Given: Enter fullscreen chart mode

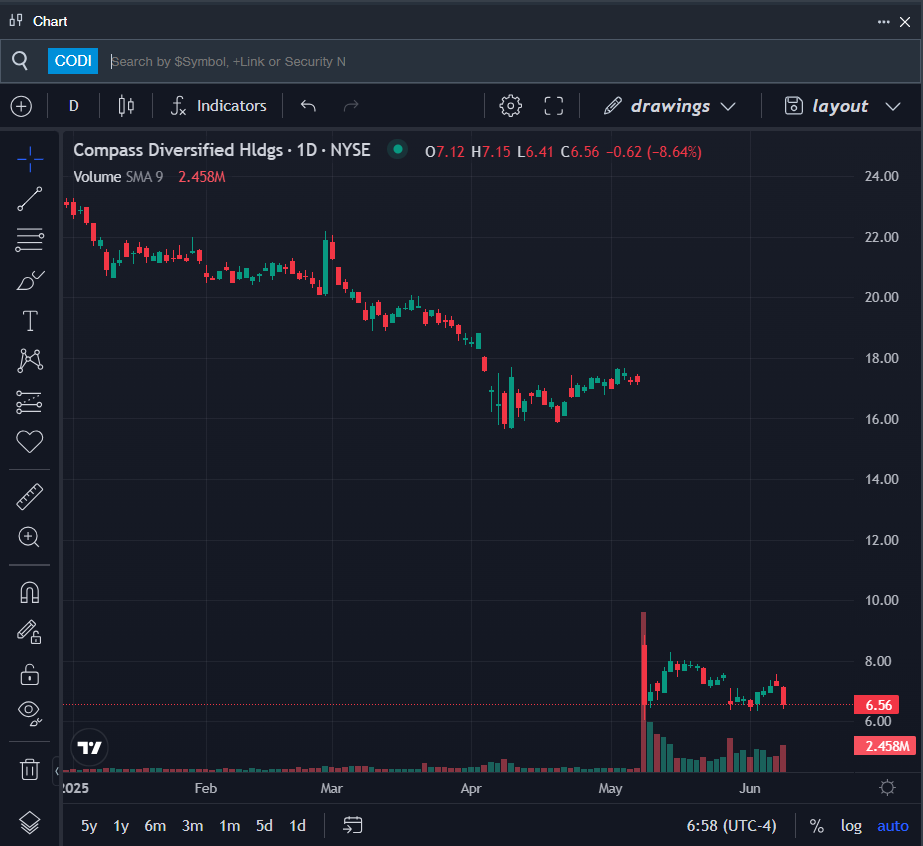Looking at the screenshot, I should [x=553, y=106].
